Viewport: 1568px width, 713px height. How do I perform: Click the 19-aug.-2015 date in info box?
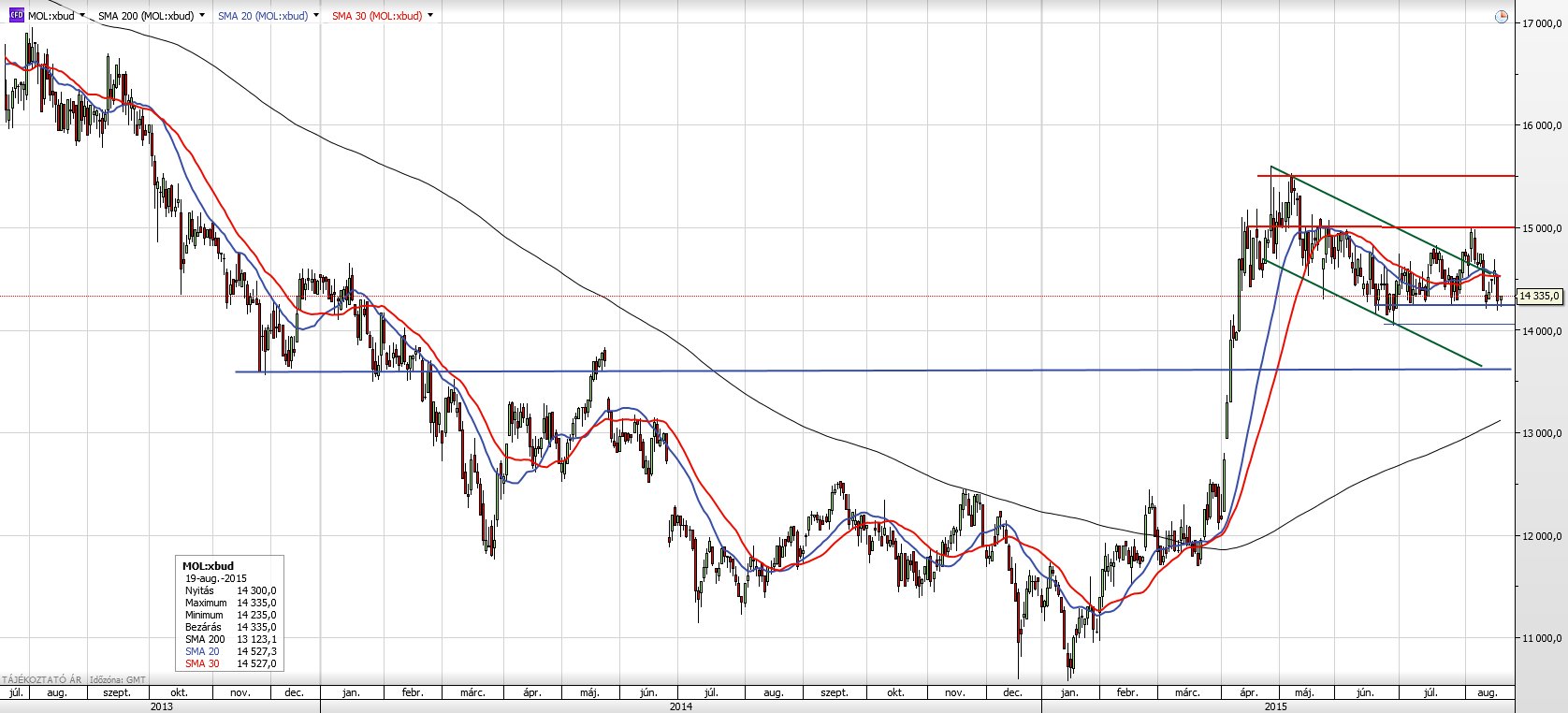pos(216,578)
